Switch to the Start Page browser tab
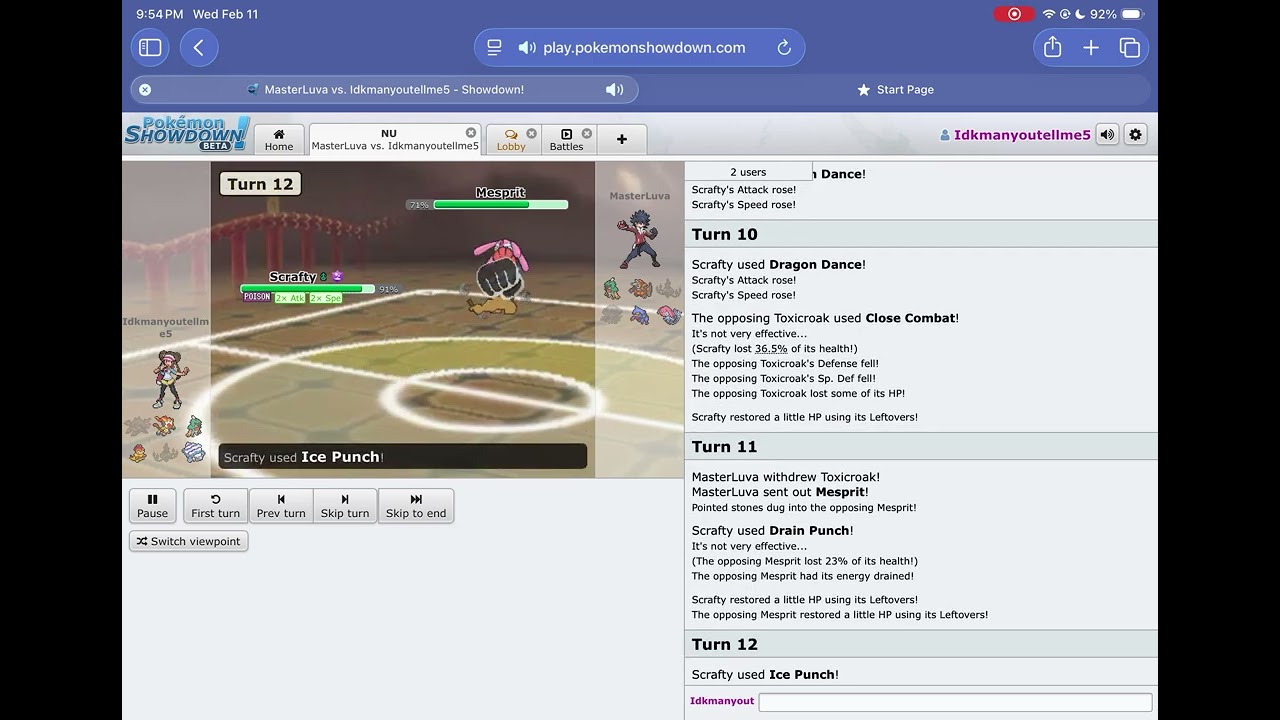Screen dimensions: 1280x720 pos(895,89)
